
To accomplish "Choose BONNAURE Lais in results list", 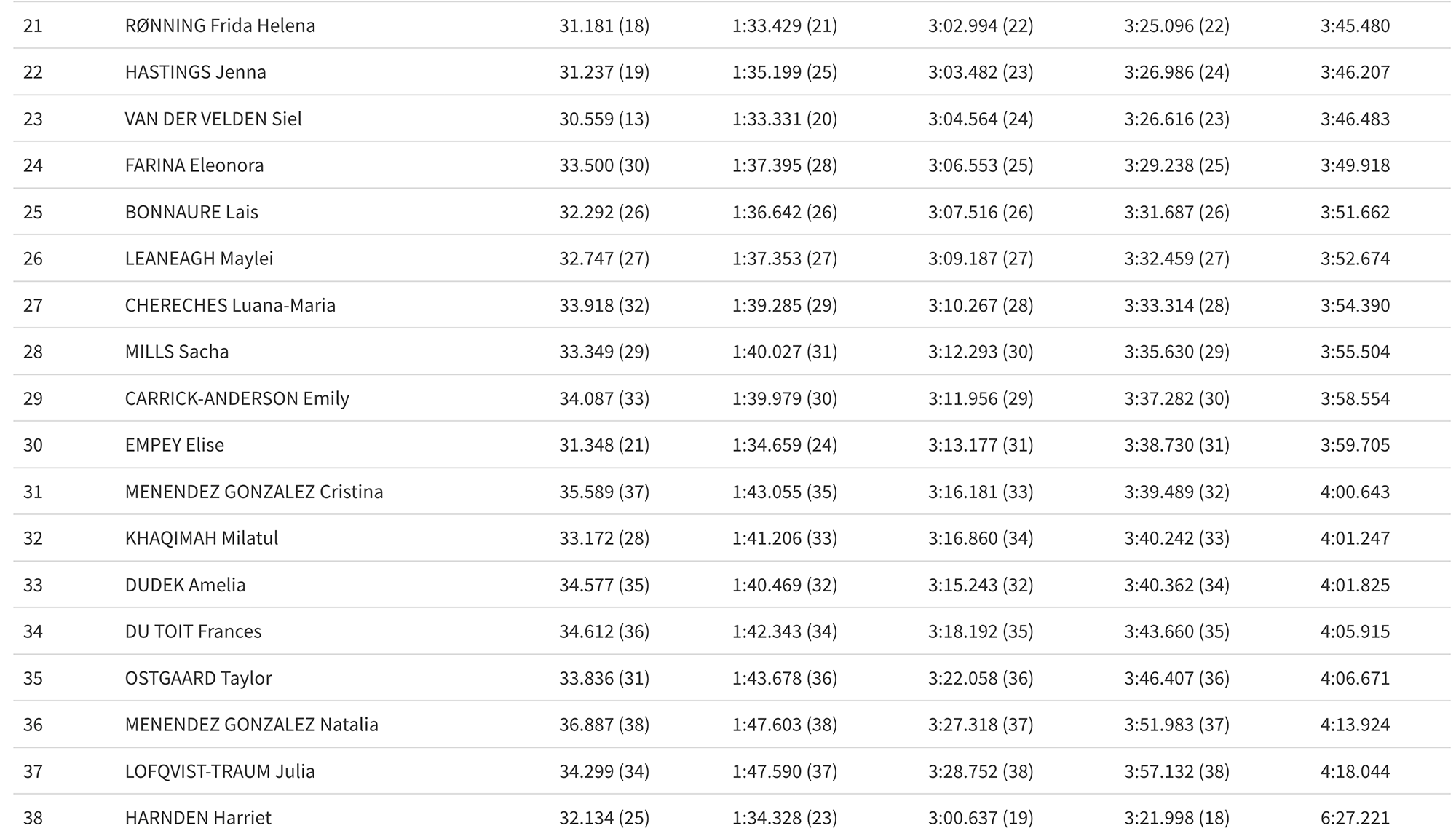I will click(191, 212).
